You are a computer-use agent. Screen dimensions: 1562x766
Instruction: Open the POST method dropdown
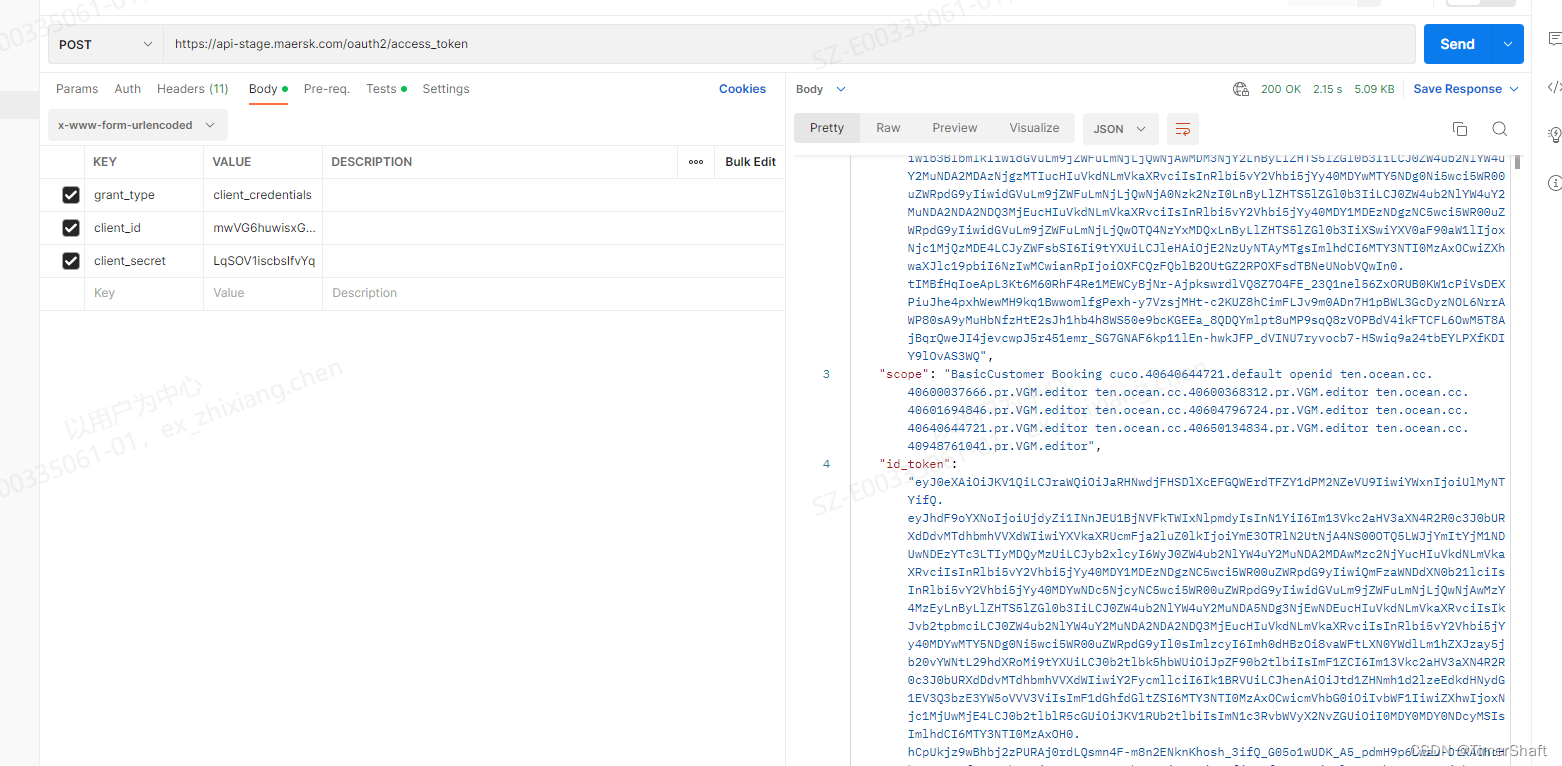[x=105, y=44]
